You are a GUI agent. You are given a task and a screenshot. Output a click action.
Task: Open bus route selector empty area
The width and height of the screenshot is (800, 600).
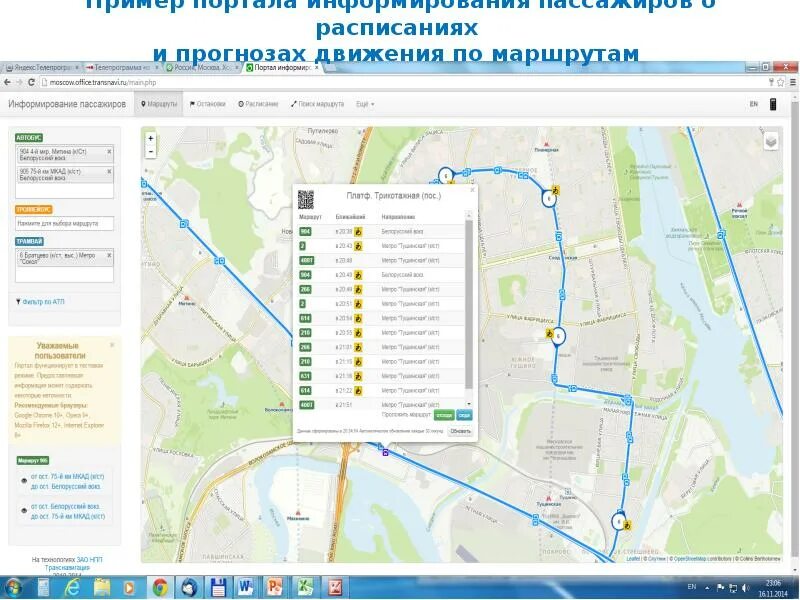pos(64,191)
